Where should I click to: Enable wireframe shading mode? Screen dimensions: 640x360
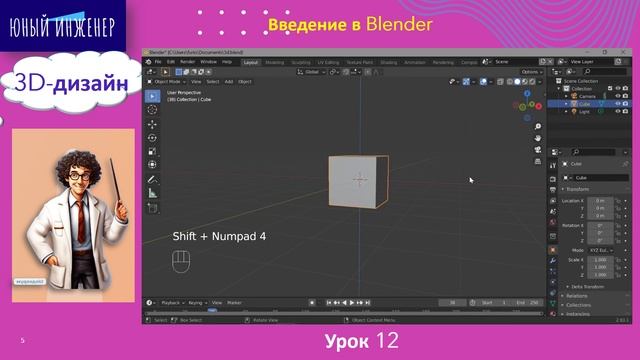510,82
